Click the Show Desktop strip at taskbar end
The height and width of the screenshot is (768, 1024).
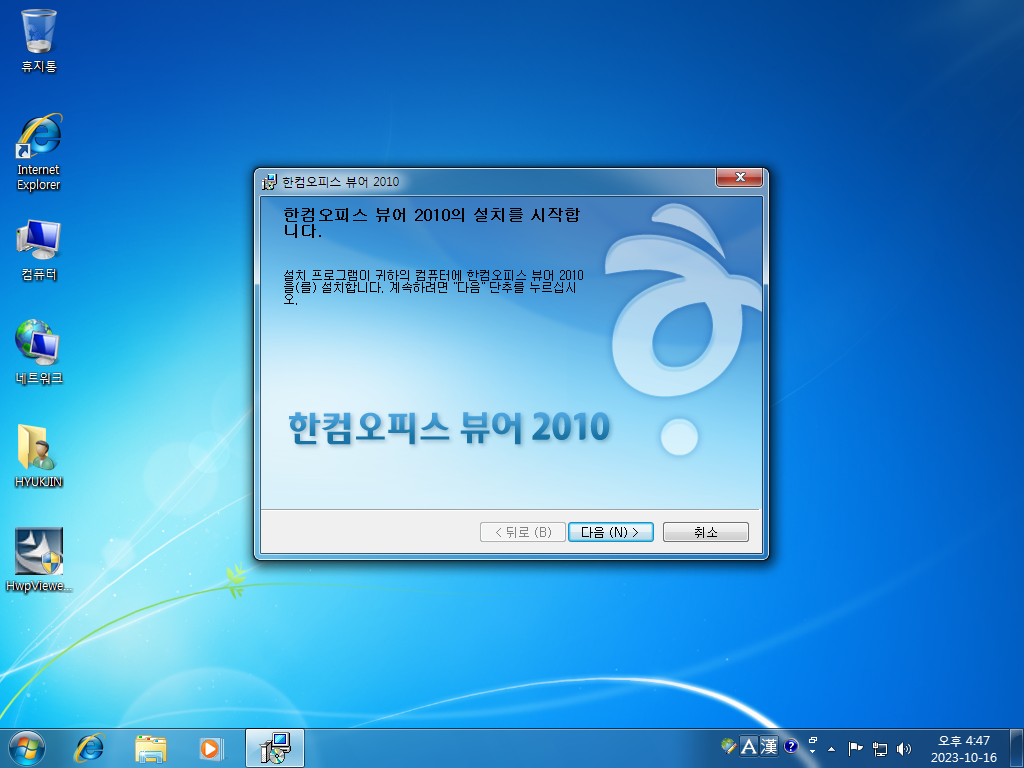click(x=1017, y=748)
